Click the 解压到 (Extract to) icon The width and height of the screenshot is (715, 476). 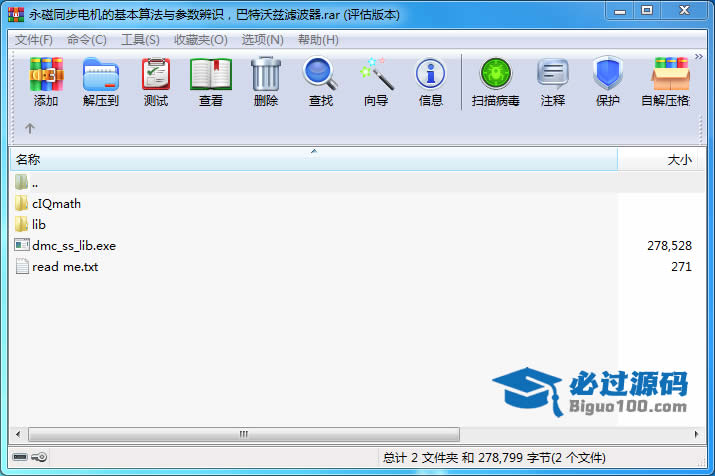101,75
